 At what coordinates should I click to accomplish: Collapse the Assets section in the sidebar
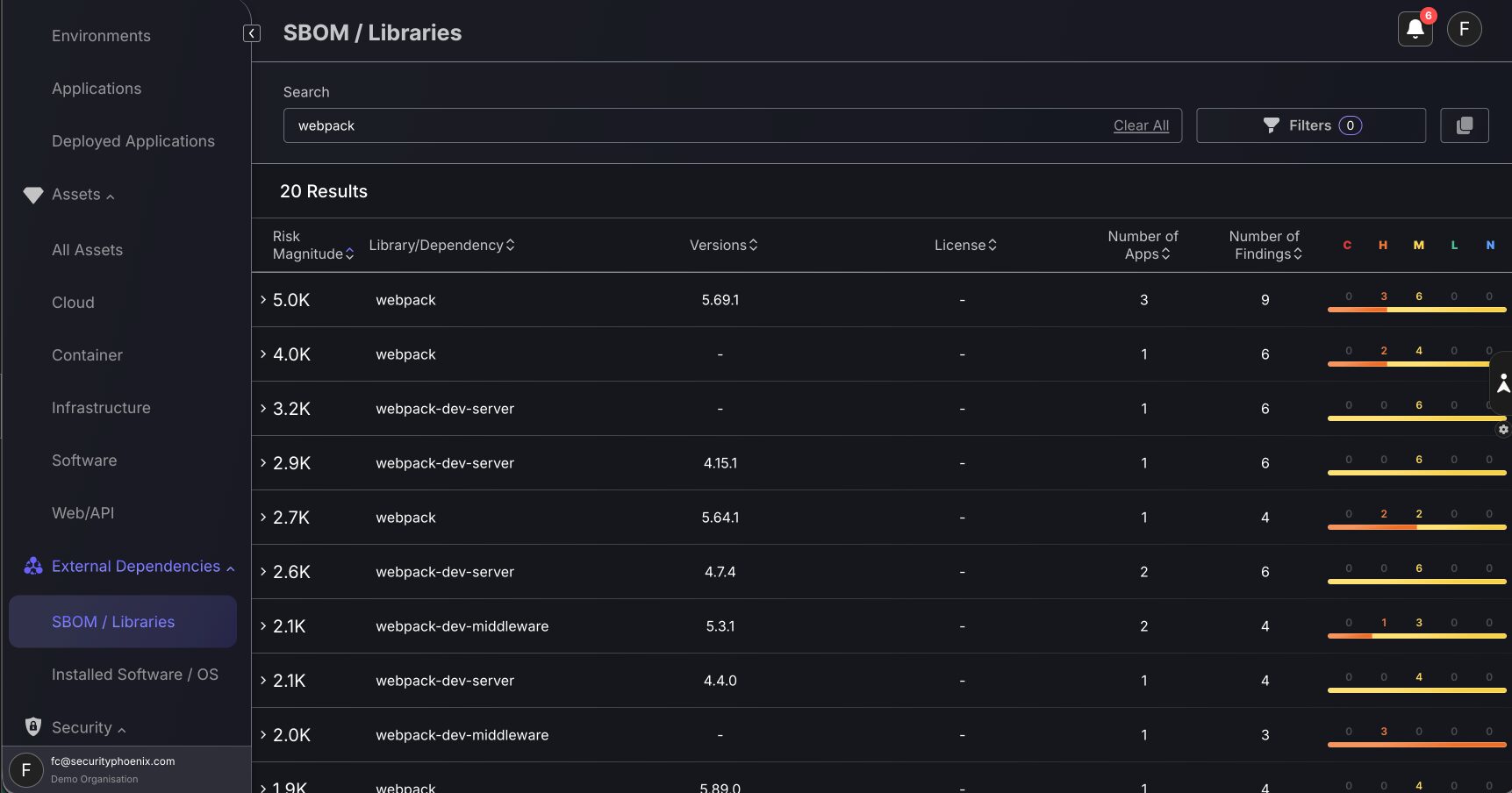111,195
